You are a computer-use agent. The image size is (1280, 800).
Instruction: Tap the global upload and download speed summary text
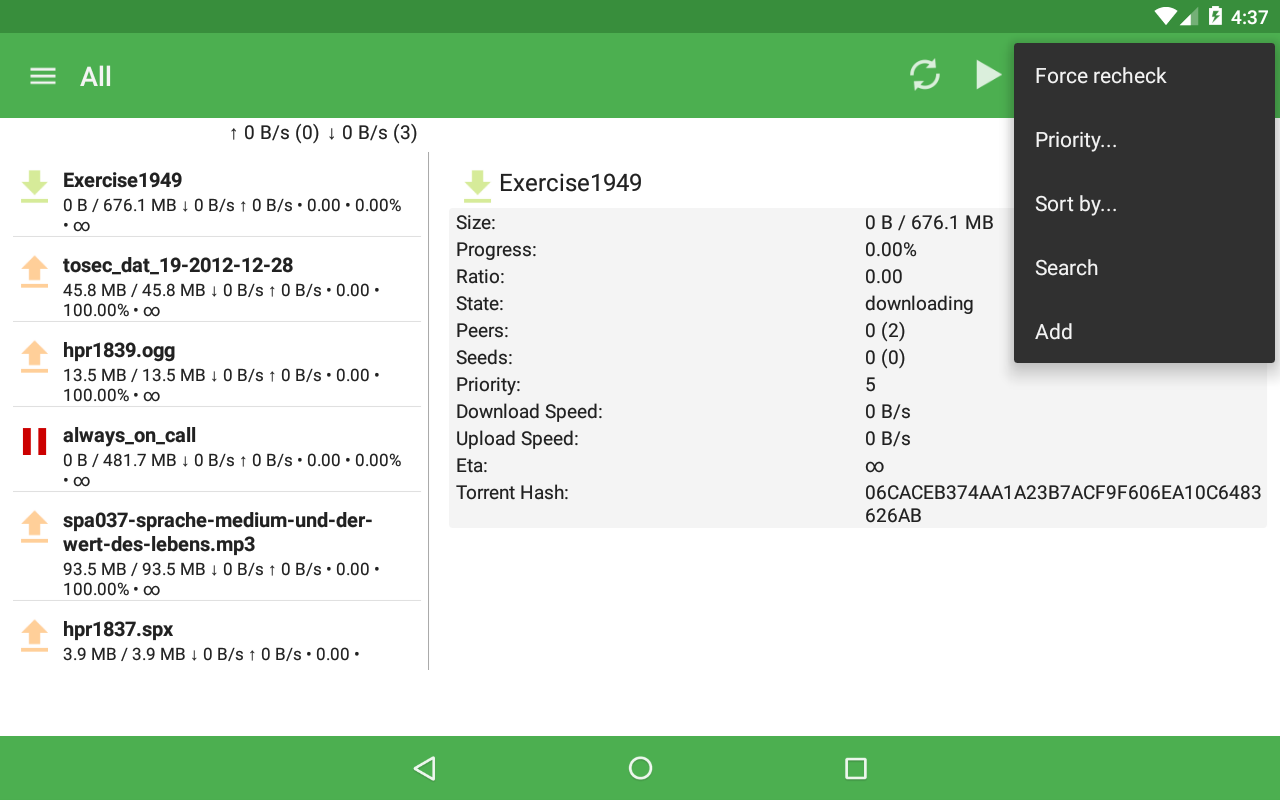coord(323,133)
